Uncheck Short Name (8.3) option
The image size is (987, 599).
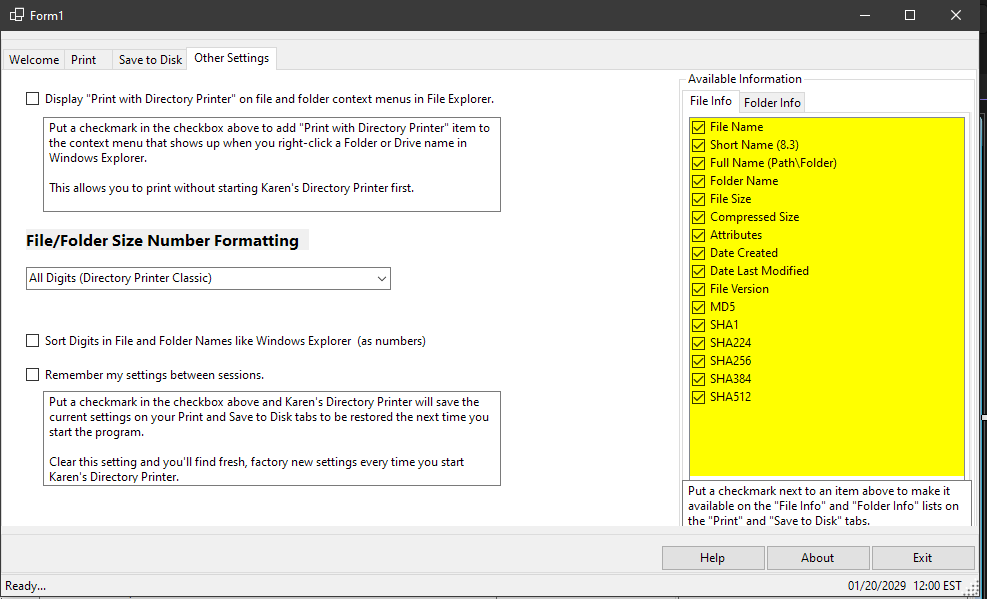click(698, 145)
